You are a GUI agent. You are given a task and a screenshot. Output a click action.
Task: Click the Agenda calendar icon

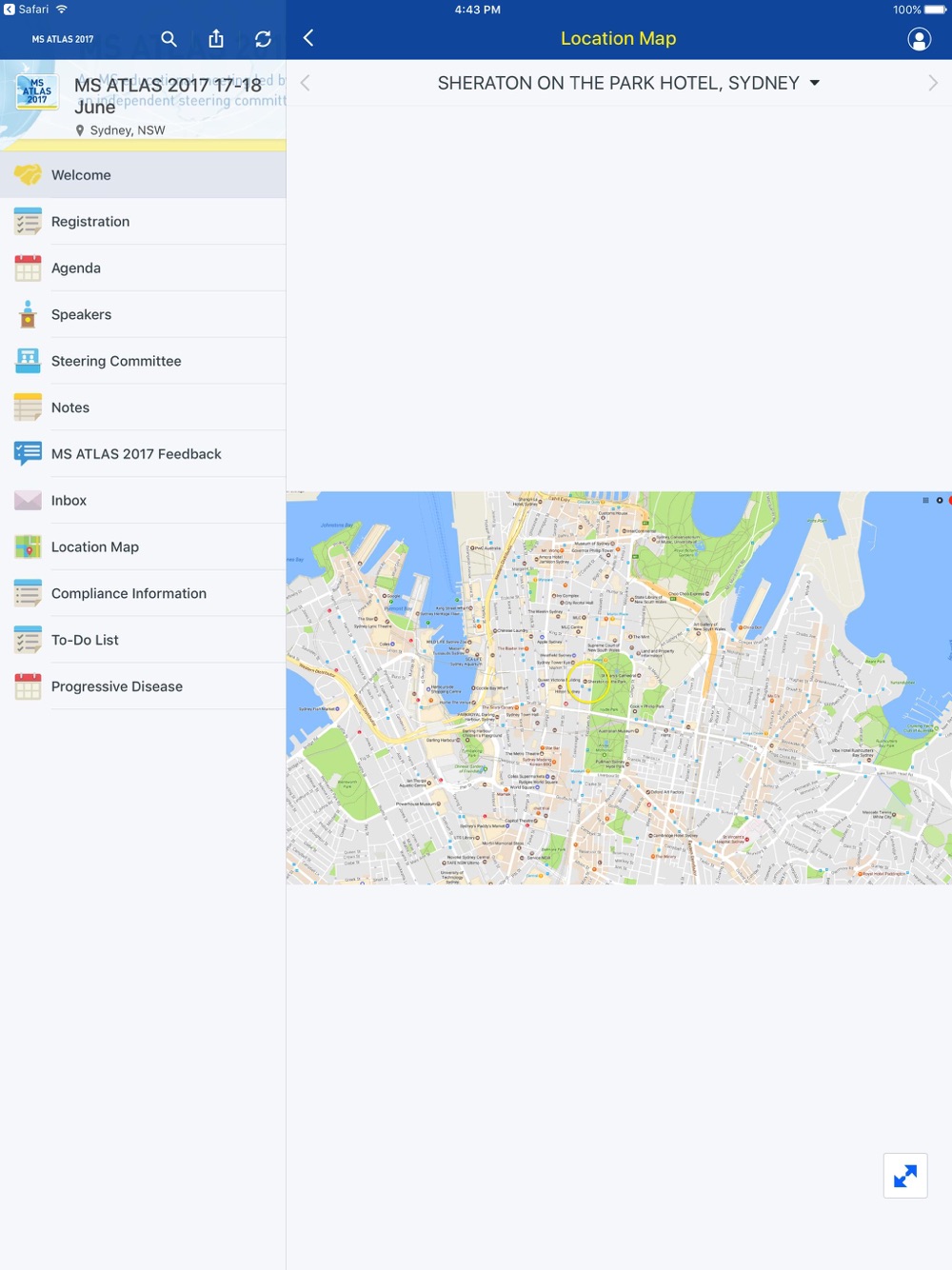click(x=28, y=268)
